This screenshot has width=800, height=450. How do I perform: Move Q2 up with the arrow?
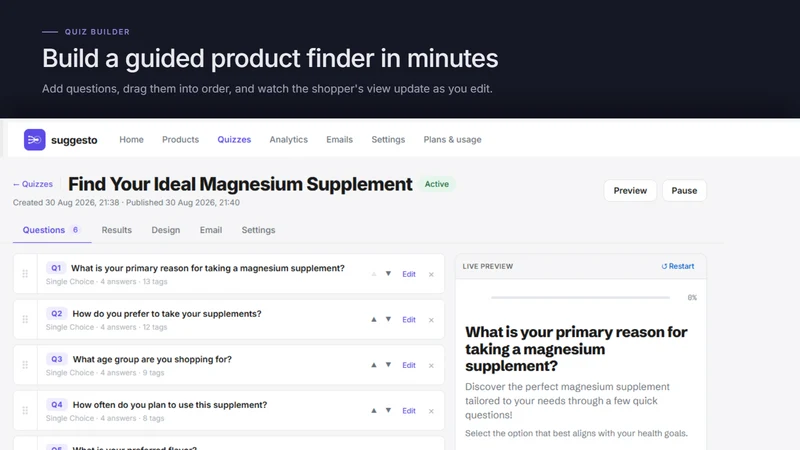pos(374,319)
